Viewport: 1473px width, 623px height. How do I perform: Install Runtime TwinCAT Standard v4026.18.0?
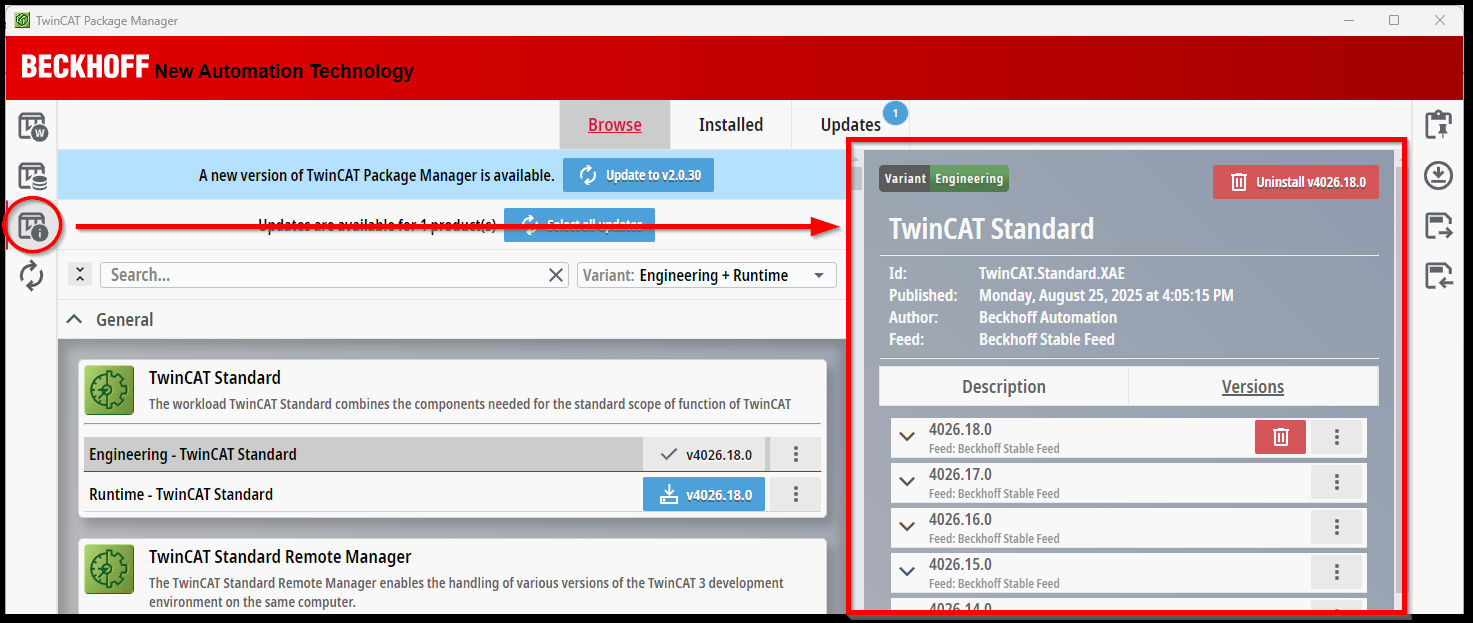(x=703, y=494)
